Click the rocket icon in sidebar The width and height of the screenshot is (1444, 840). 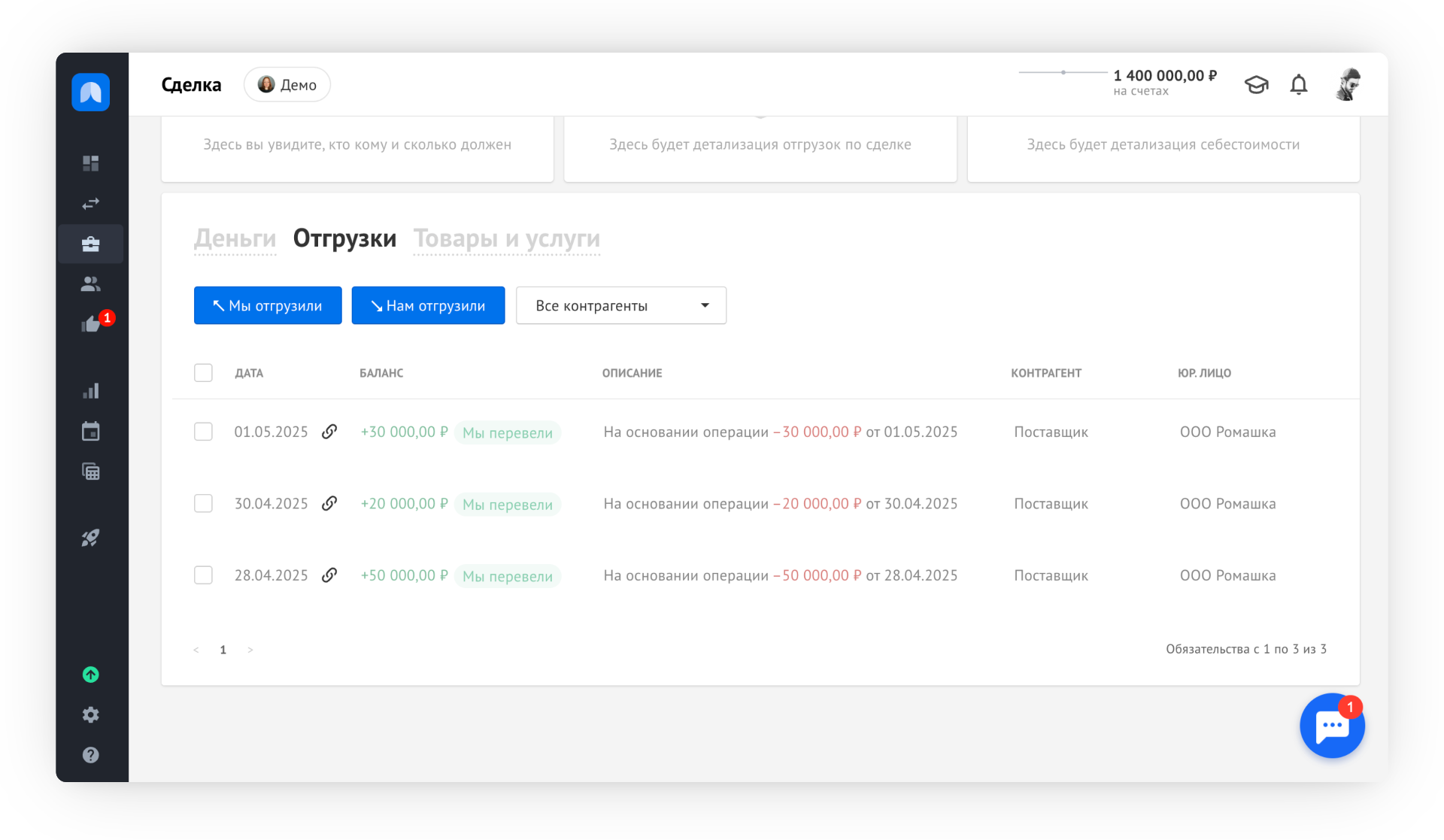(91, 538)
